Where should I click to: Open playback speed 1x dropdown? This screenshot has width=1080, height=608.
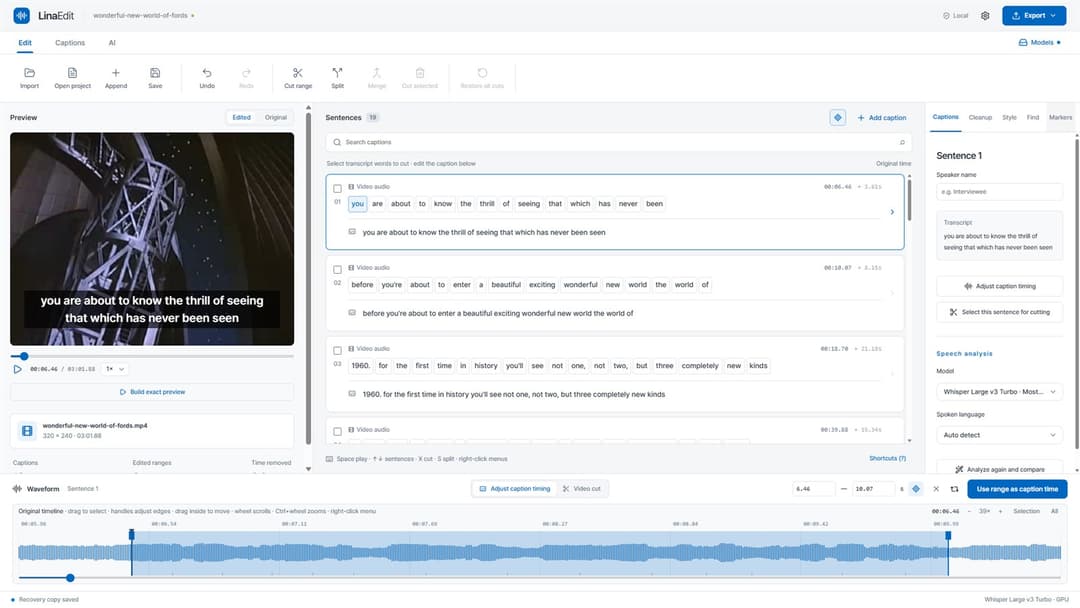114,369
